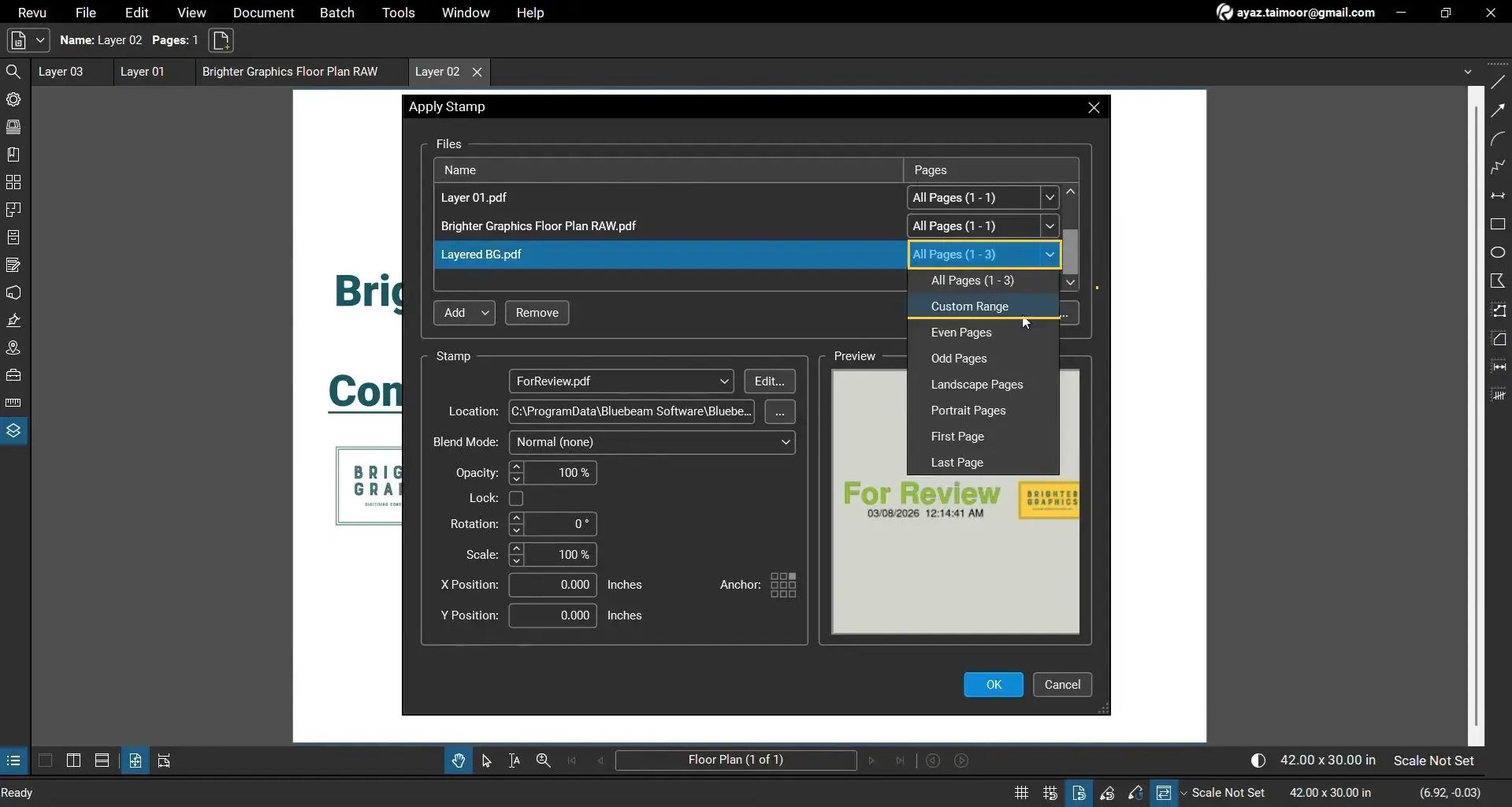1512x807 pixels.
Task: Activate the Select arrow tool
Action: [x=486, y=761]
